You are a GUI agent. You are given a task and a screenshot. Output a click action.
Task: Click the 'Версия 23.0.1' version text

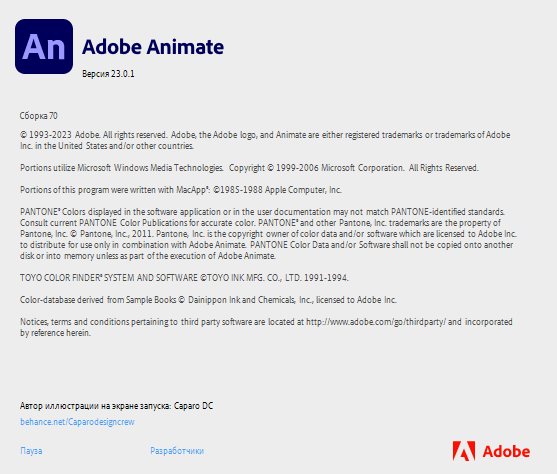pos(108,74)
